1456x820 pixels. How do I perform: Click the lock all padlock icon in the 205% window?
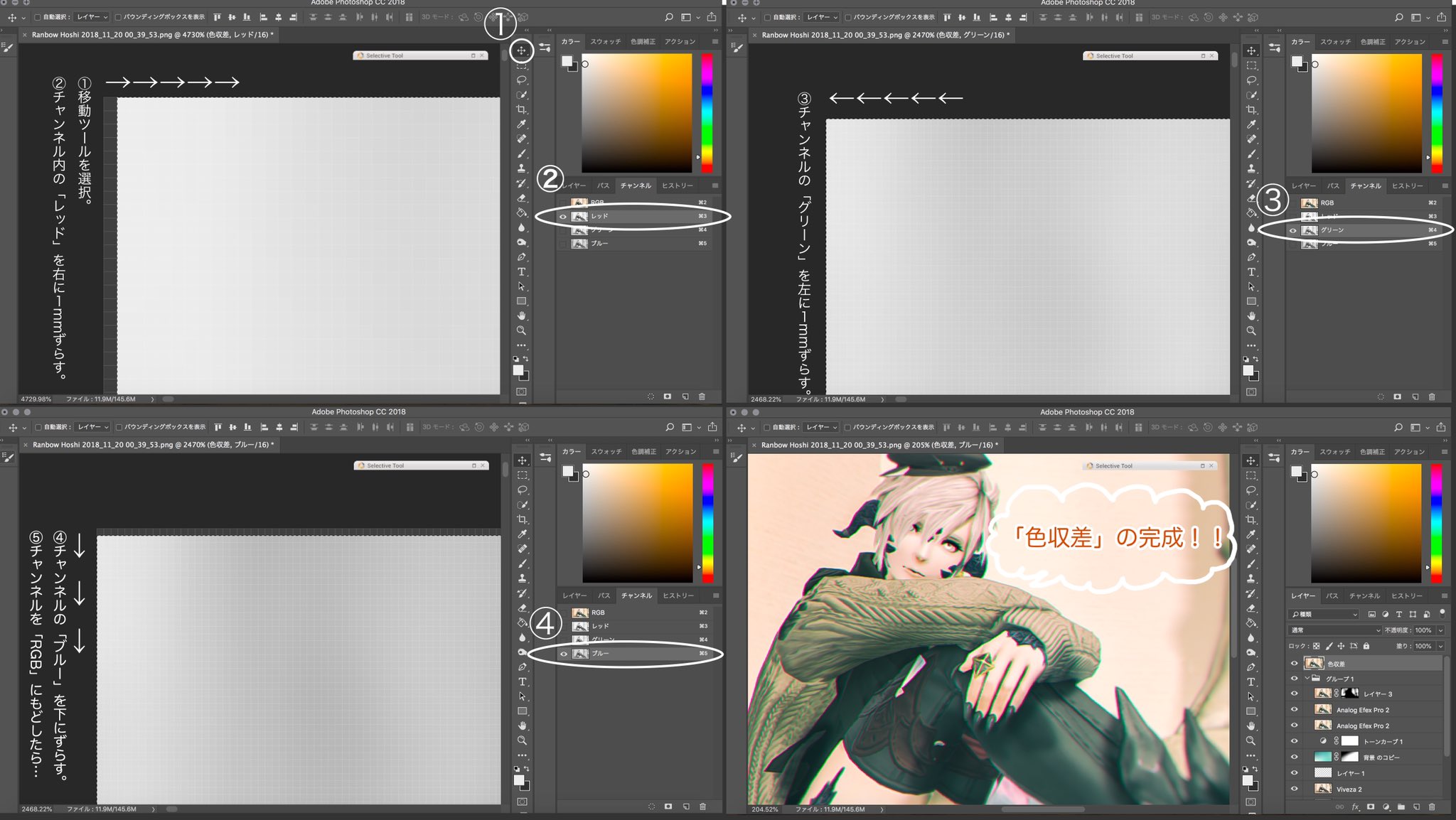1366,646
